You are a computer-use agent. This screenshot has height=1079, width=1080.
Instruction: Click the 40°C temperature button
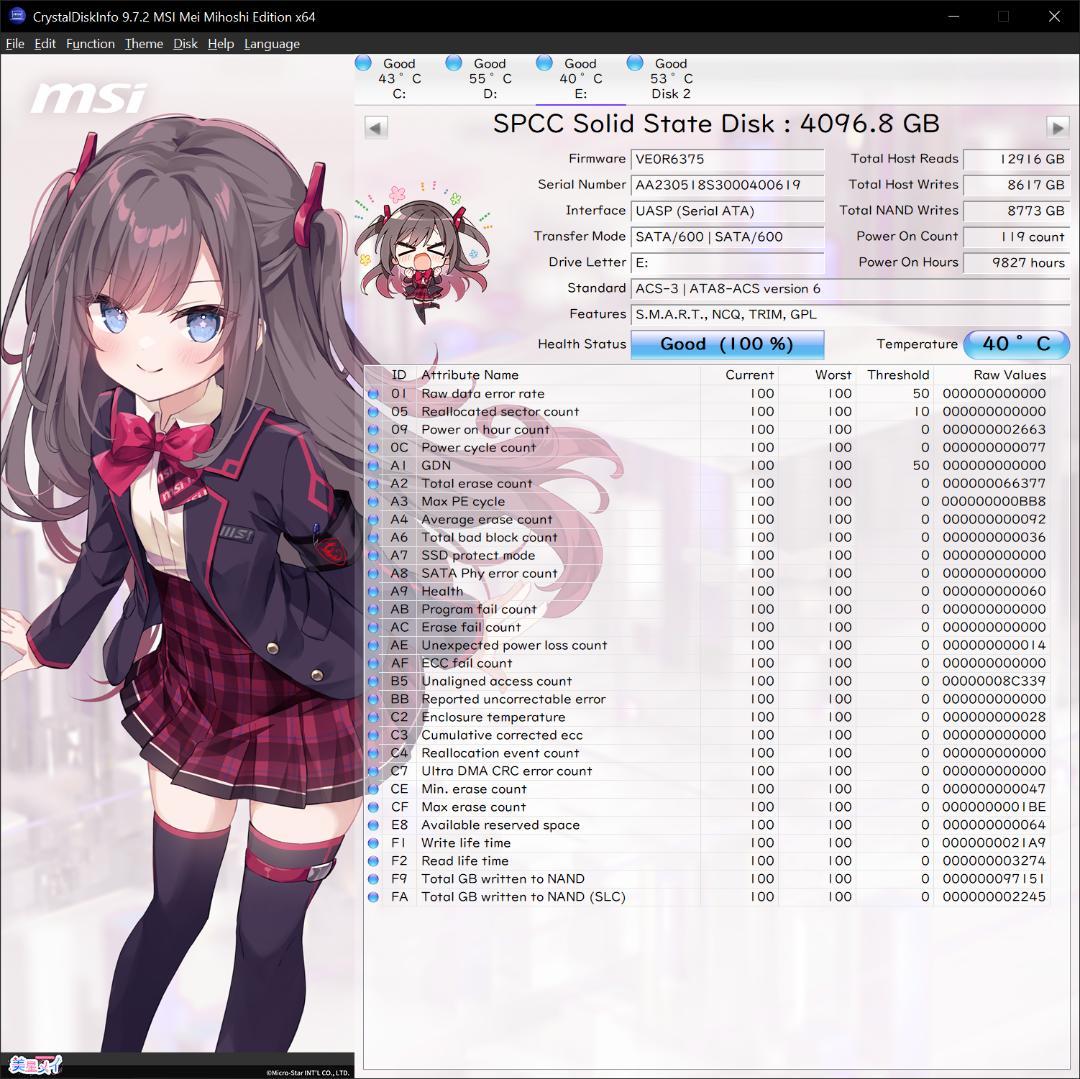[1016, 344]
